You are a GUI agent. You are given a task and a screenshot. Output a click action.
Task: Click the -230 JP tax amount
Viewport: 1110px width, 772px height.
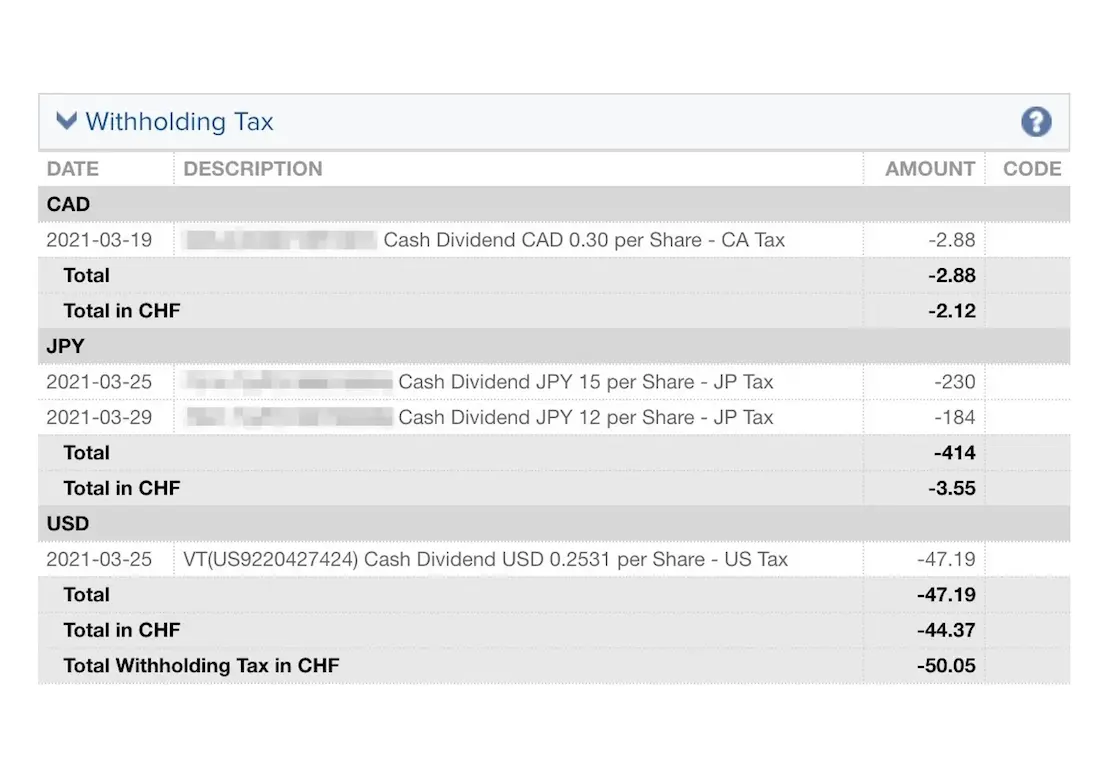click(956, 382)
